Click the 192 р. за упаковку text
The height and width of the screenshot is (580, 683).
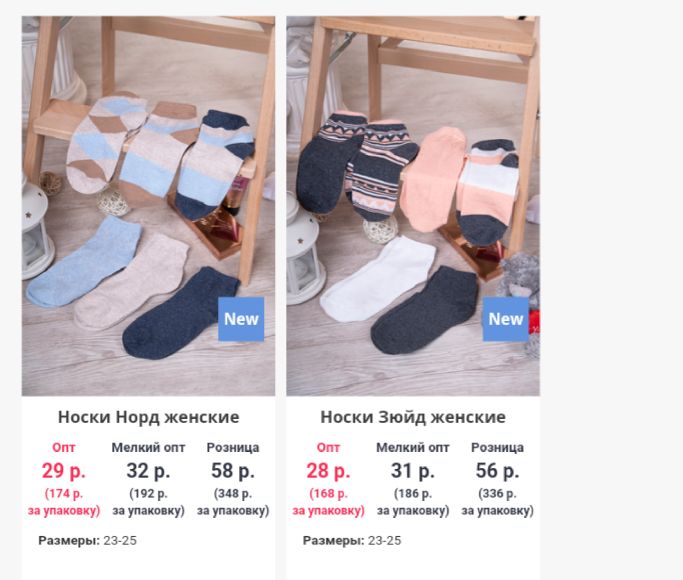149,502
